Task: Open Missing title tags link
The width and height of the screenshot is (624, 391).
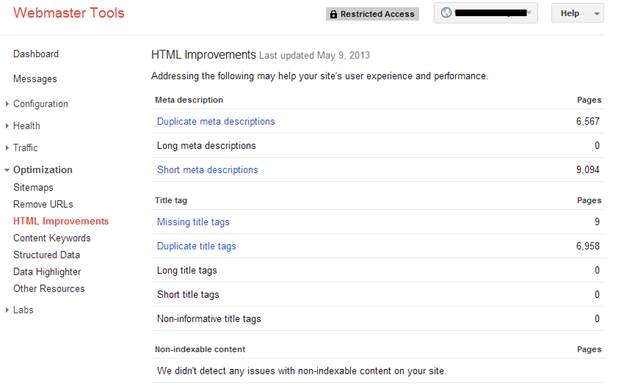Action: click(x=193, y=222)
